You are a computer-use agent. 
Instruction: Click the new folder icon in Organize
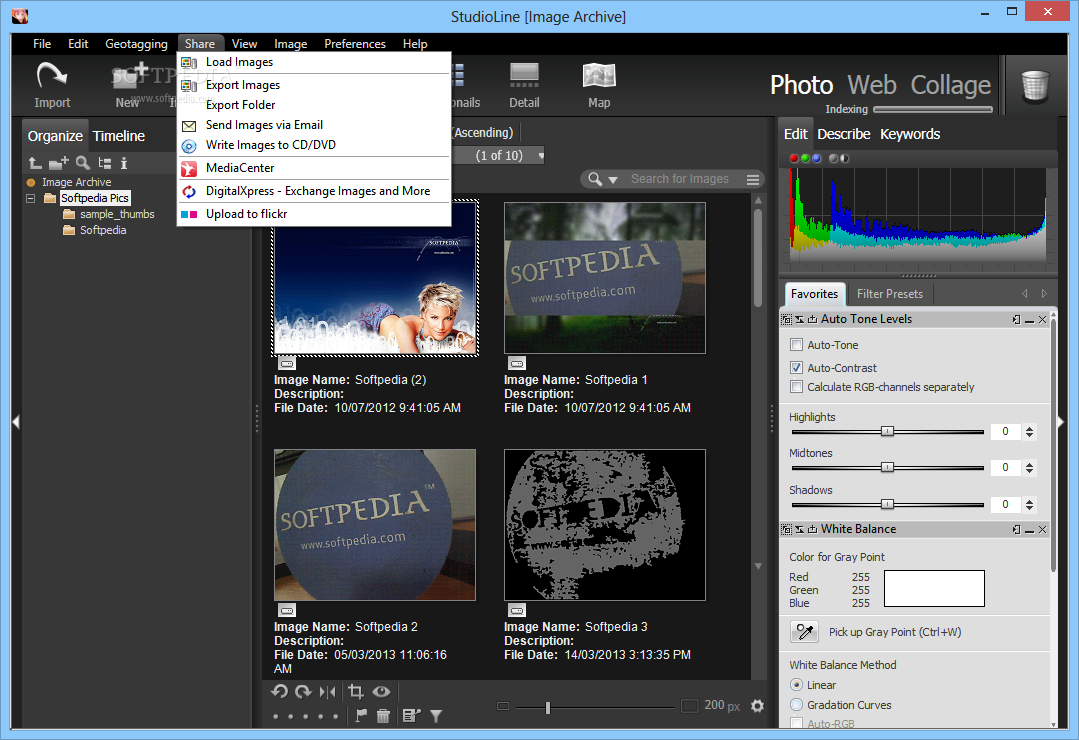coord(58,163)
